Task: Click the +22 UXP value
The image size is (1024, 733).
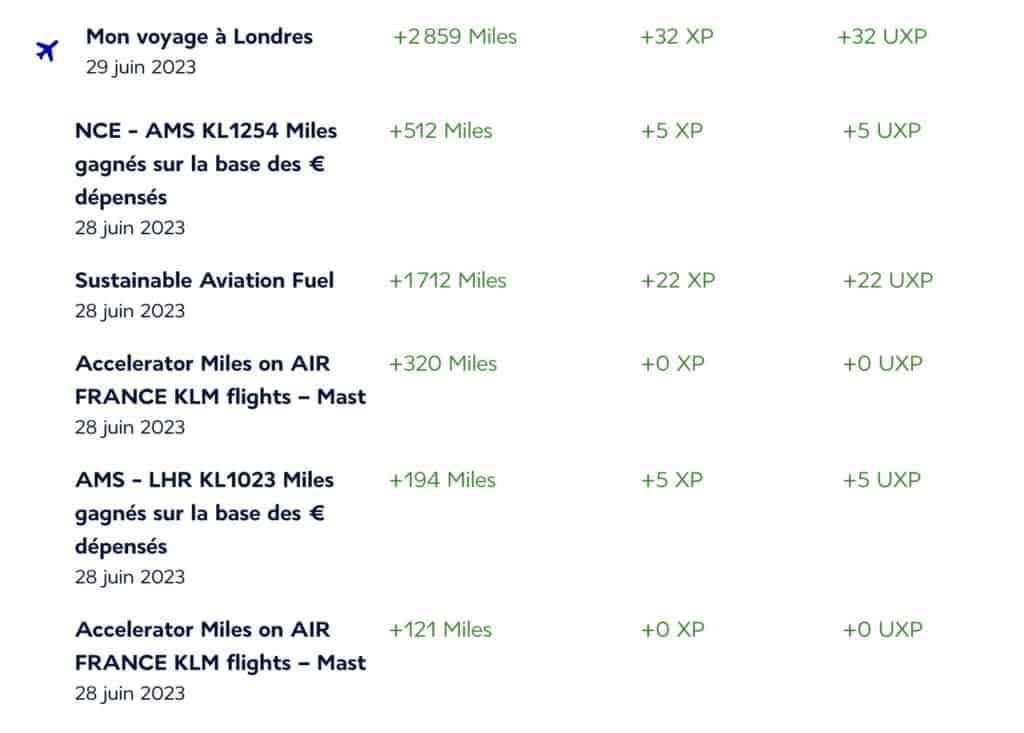Action: (x=887, y=281)
